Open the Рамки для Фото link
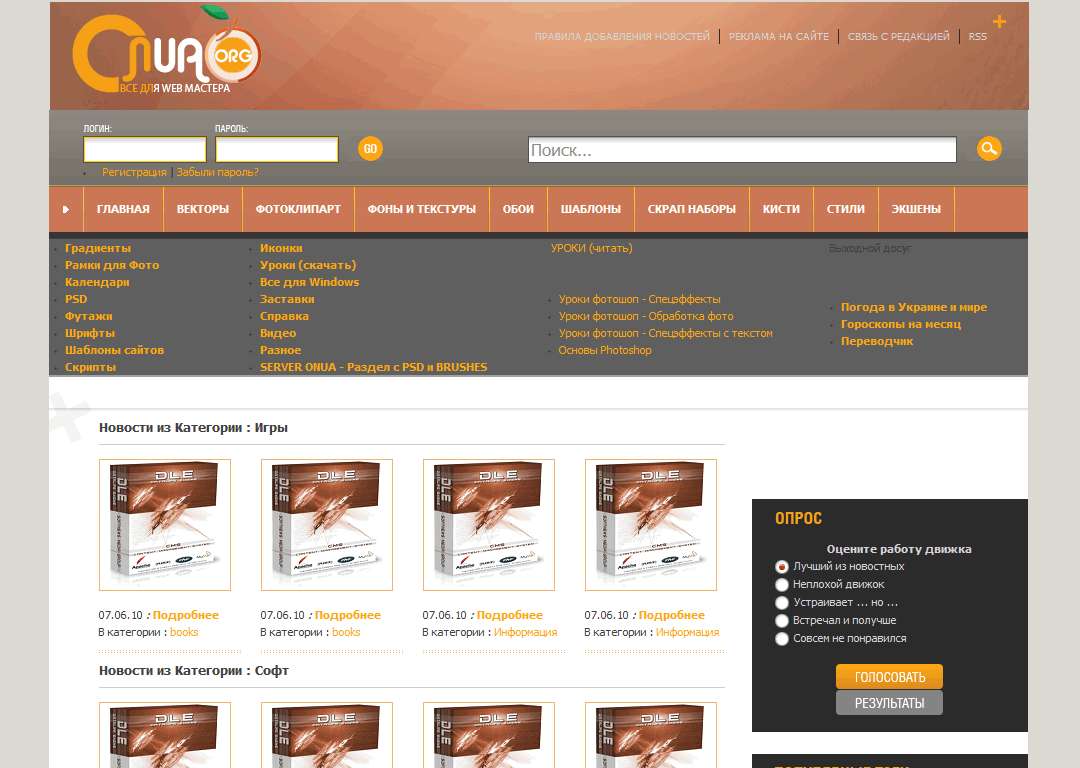Image resolution: width=1080 pixels, height=768 pixels. click(112, 265)
